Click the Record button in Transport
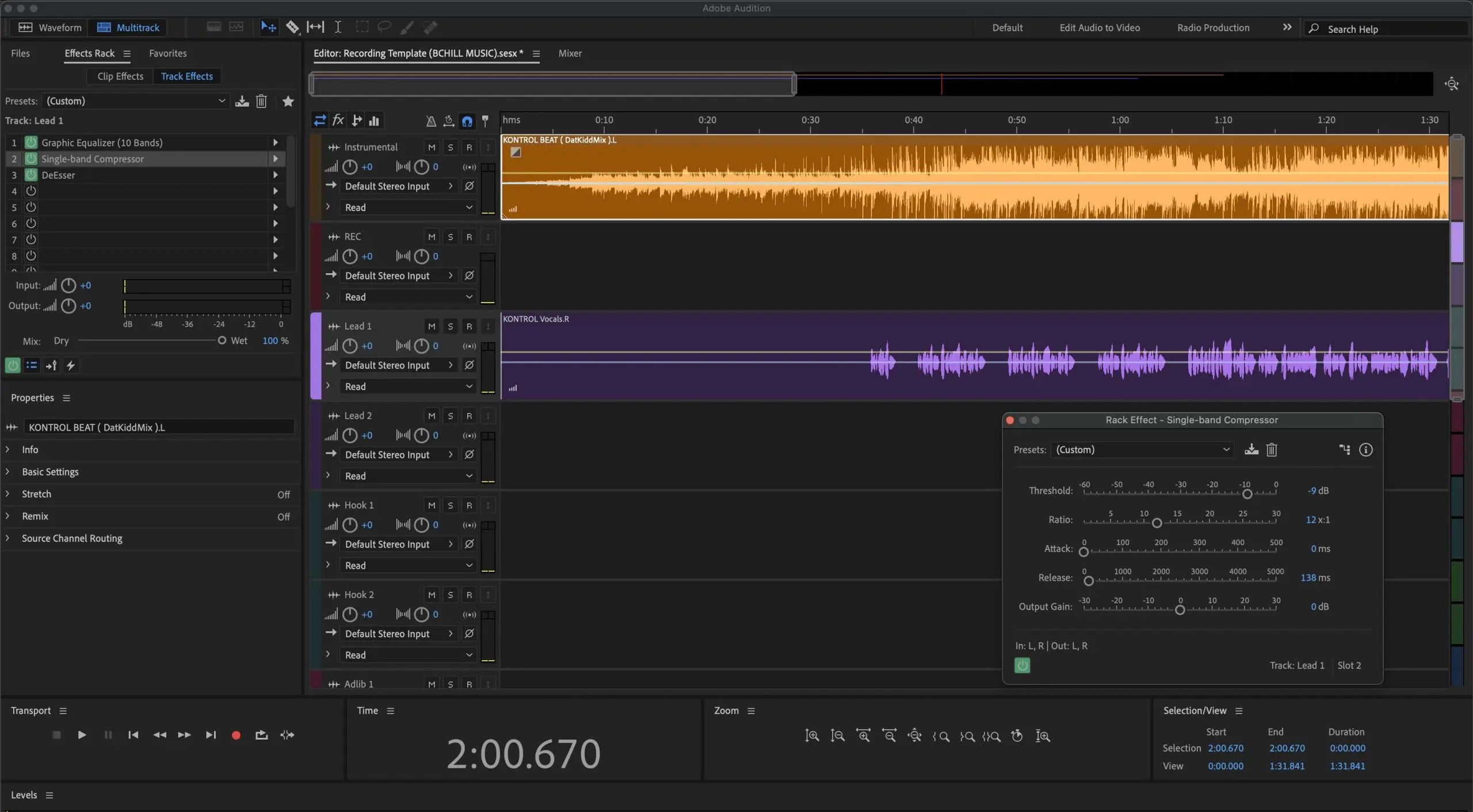The image size is (1473, 812). [x=236, y=735]
